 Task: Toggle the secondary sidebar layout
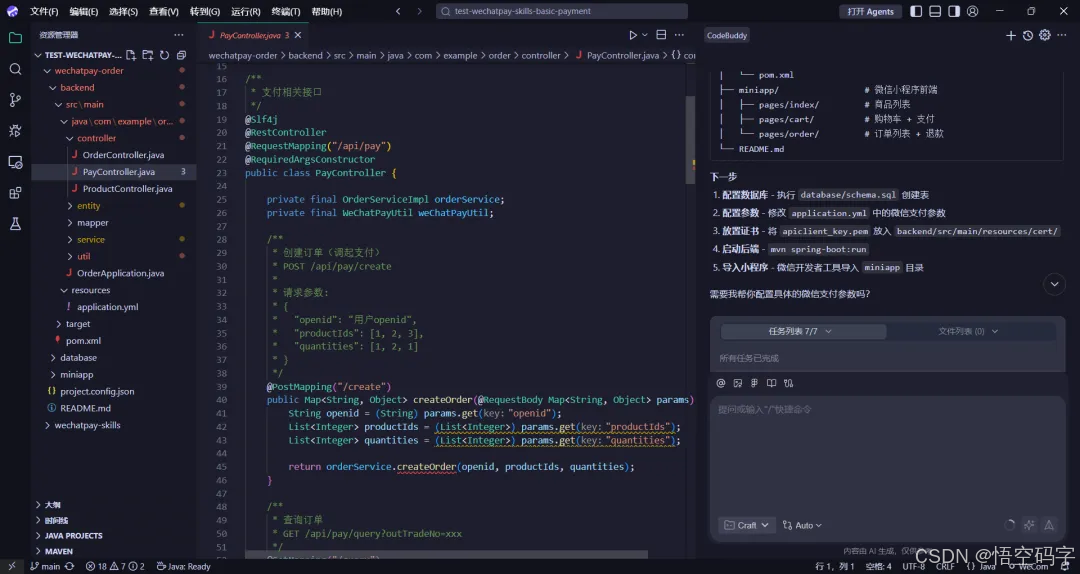point(954,11)
